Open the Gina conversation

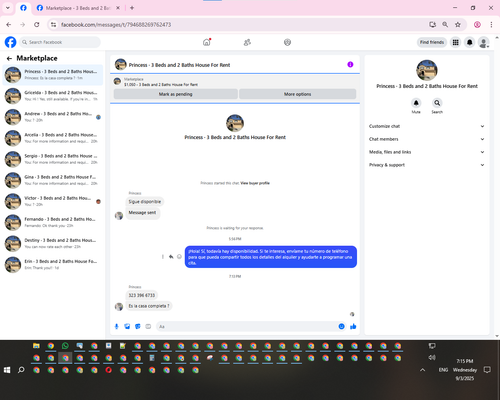[x=53, y=180]
